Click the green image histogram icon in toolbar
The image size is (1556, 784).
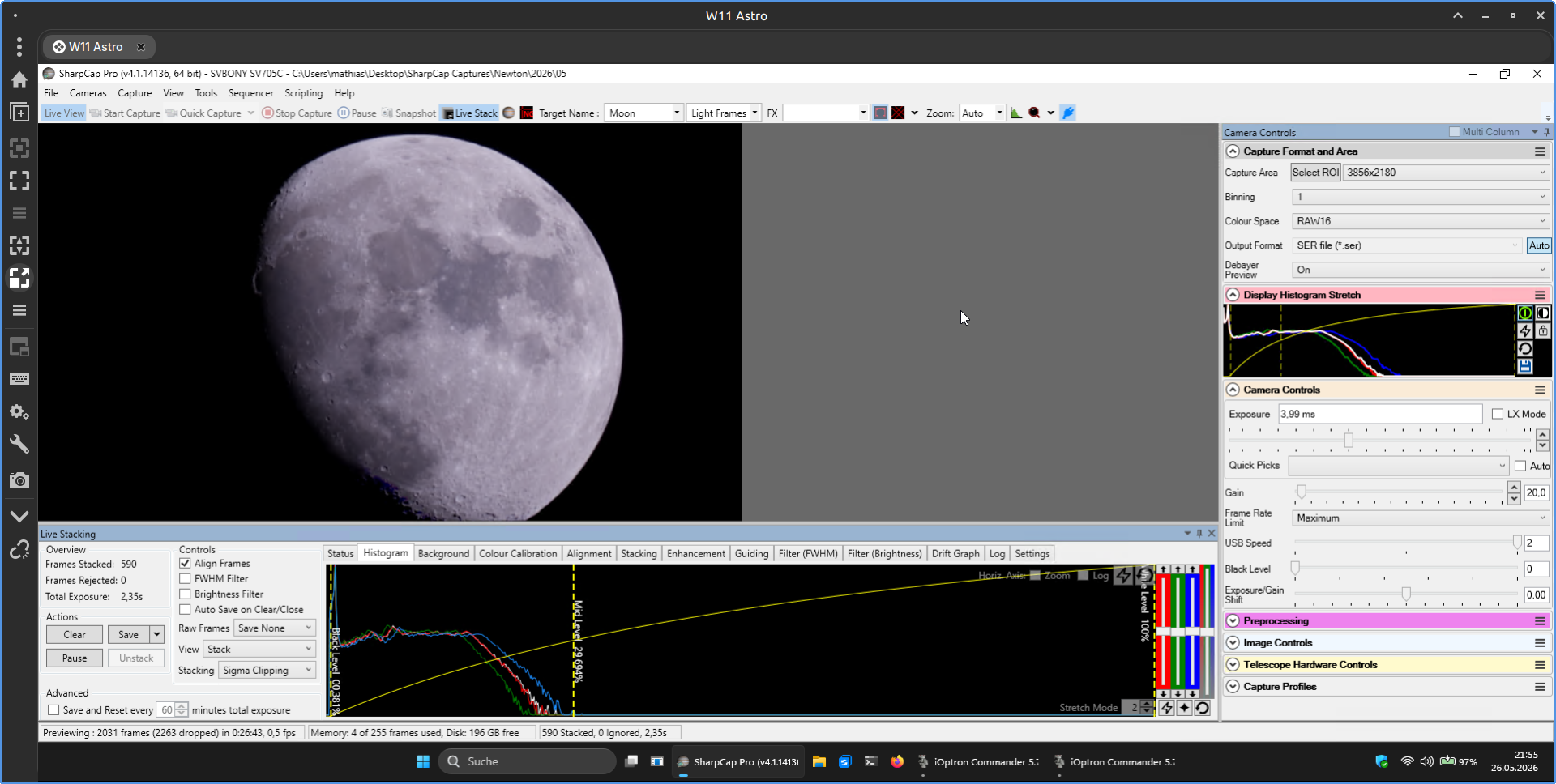(x=1016, y=113)
